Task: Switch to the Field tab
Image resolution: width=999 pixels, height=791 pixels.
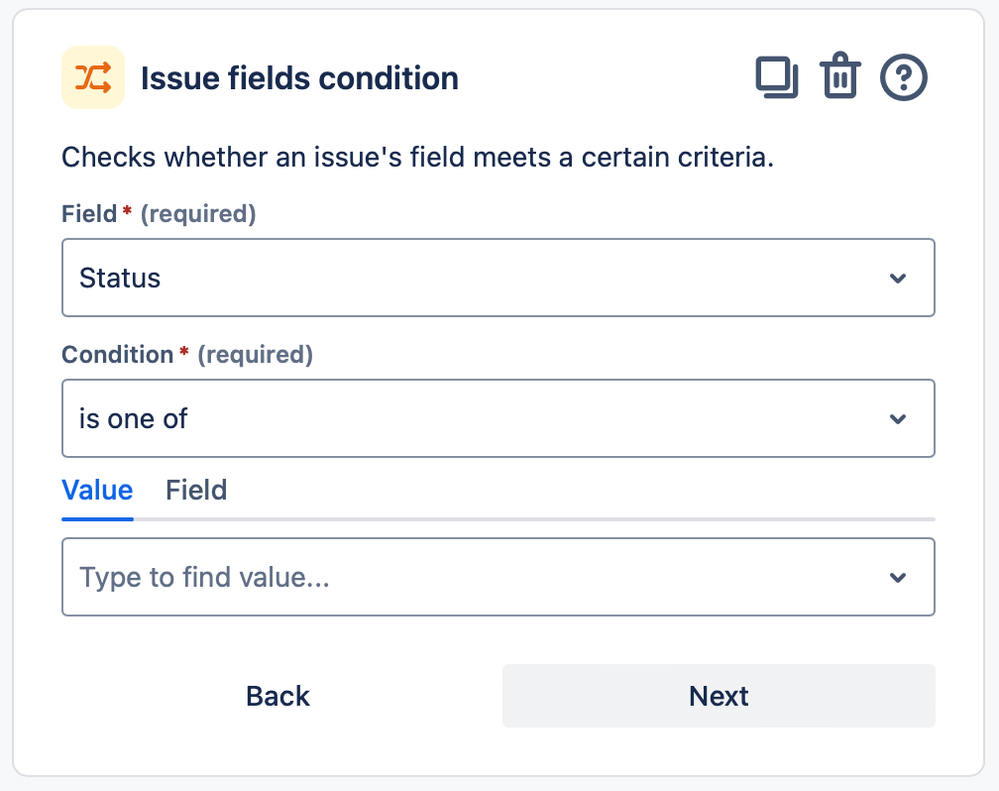Action: click(x=196, y=490)
